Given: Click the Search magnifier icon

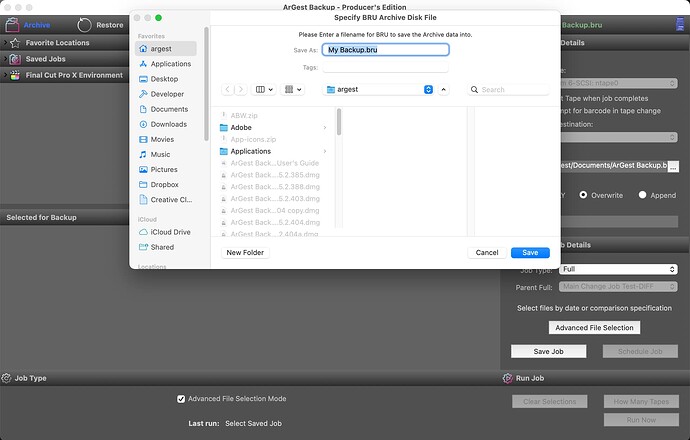Looking at the screenshot, I should pos(474,89).
